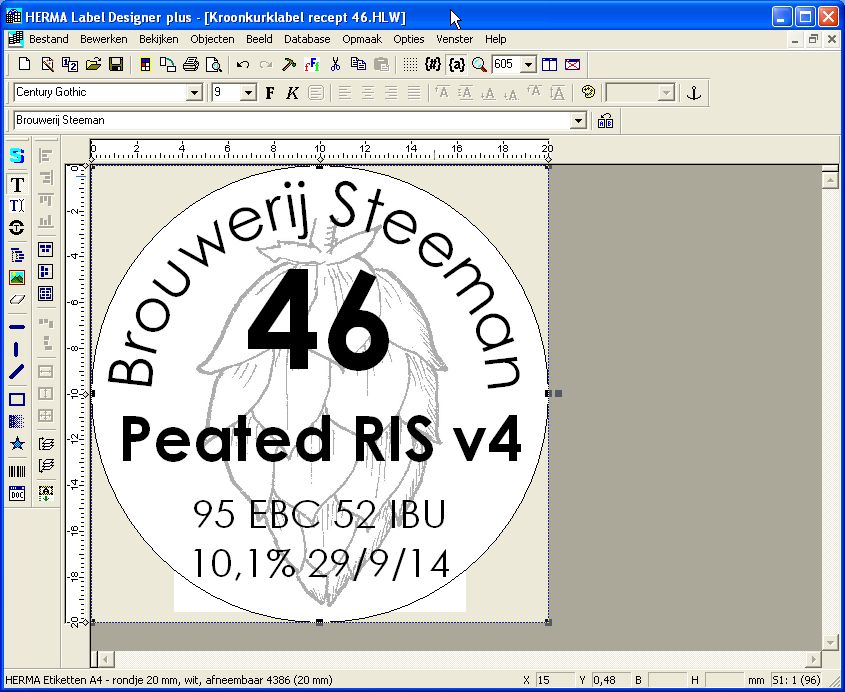The height and width of the screenshot is (692, 845).
Task: Click the Save diskette icon
Action: pos(116,65)
